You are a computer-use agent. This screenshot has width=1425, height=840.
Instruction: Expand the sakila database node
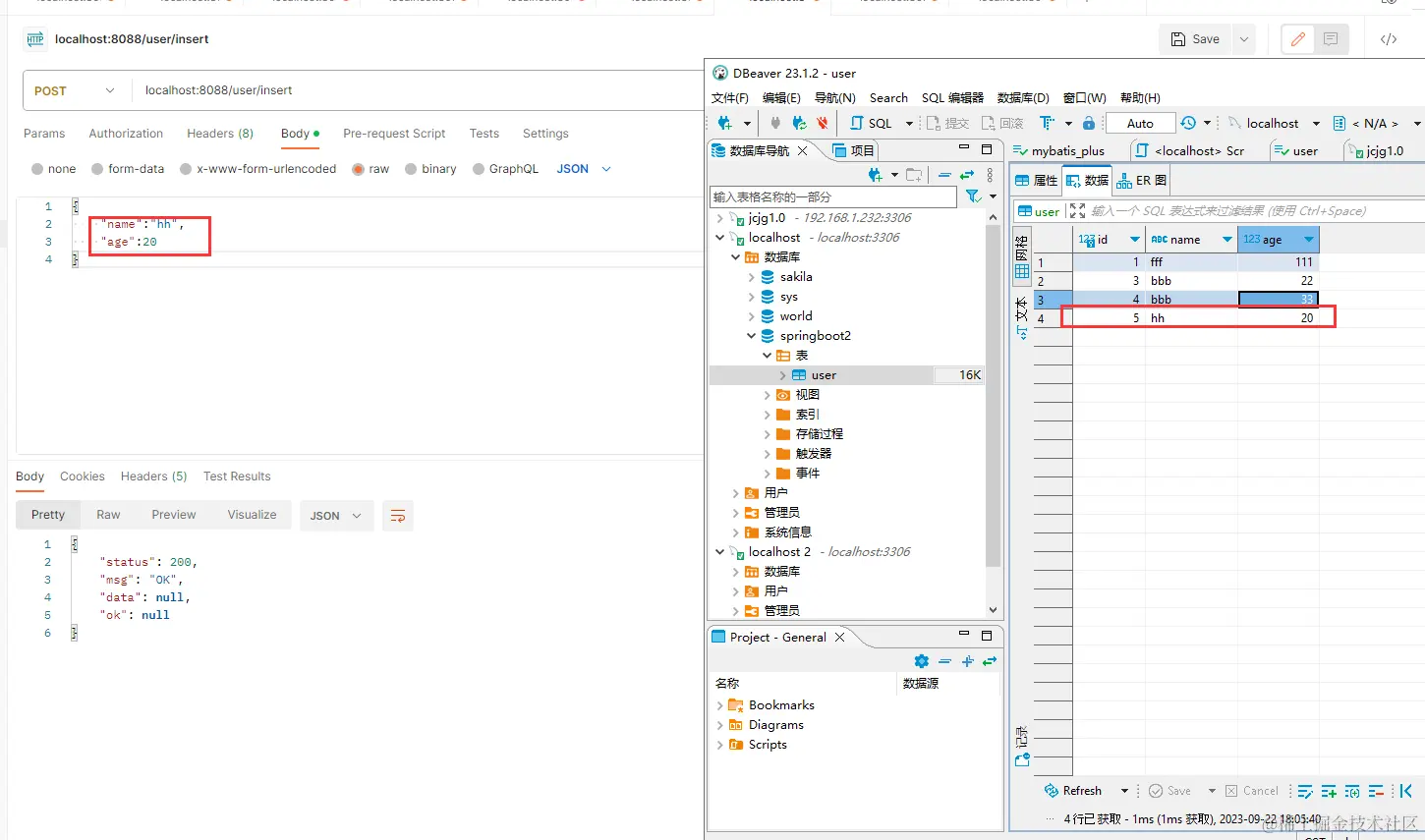(x=752, y=277)
